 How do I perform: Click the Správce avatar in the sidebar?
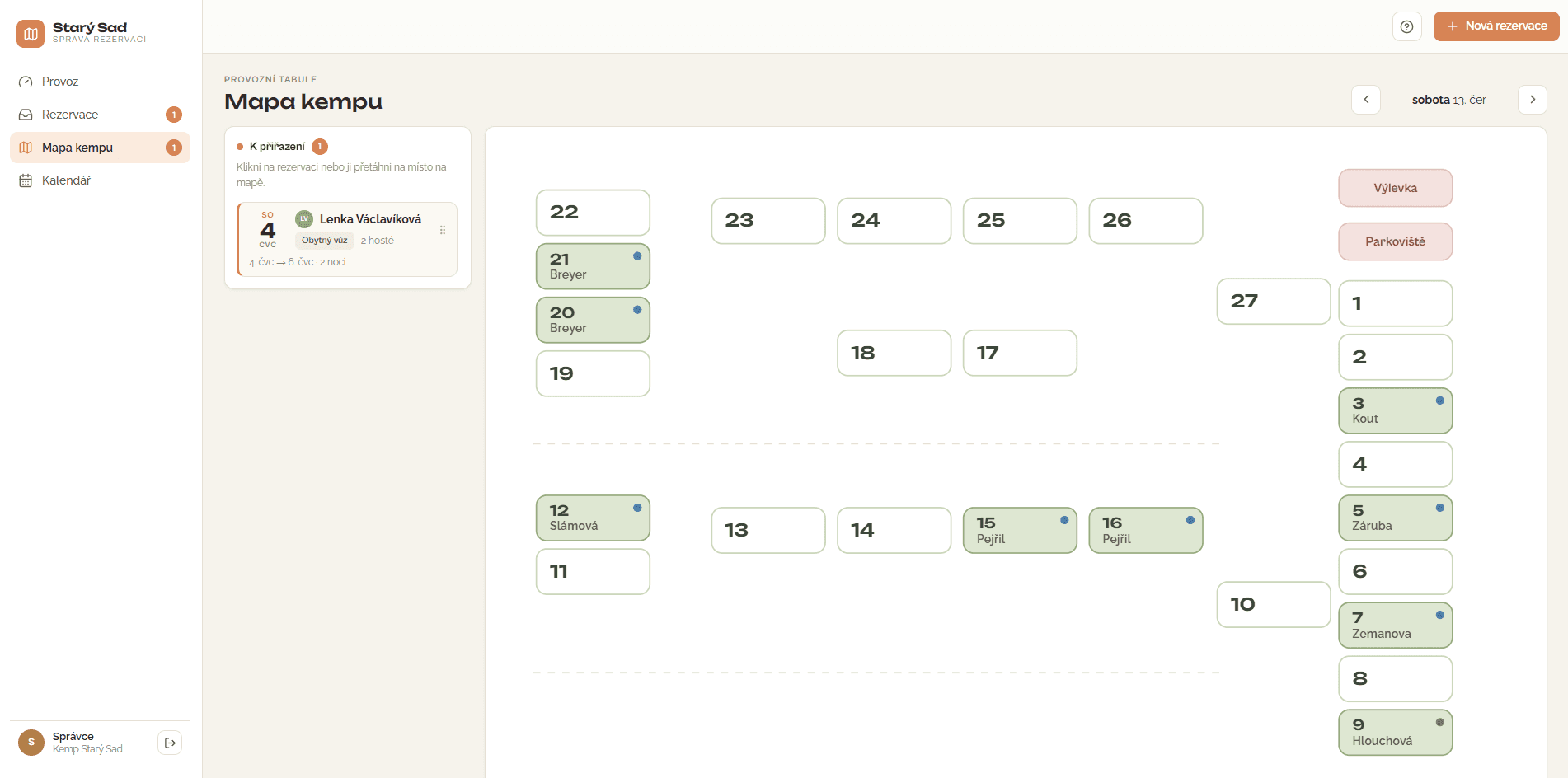click(x=31, y=743)
